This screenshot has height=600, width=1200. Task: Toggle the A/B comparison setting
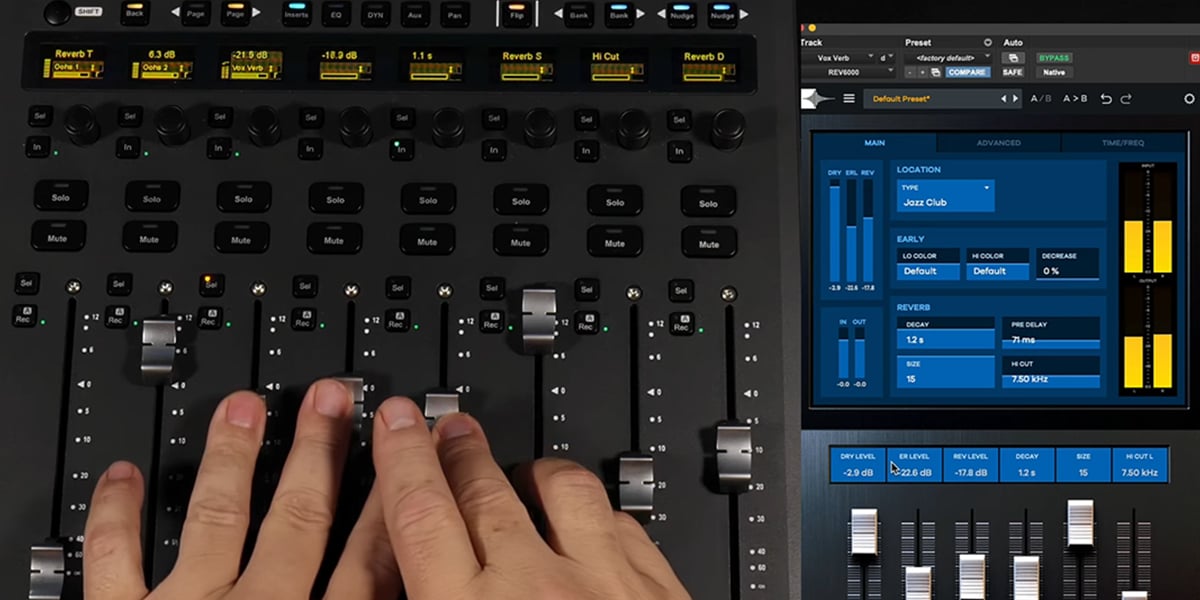(1040, 98)
